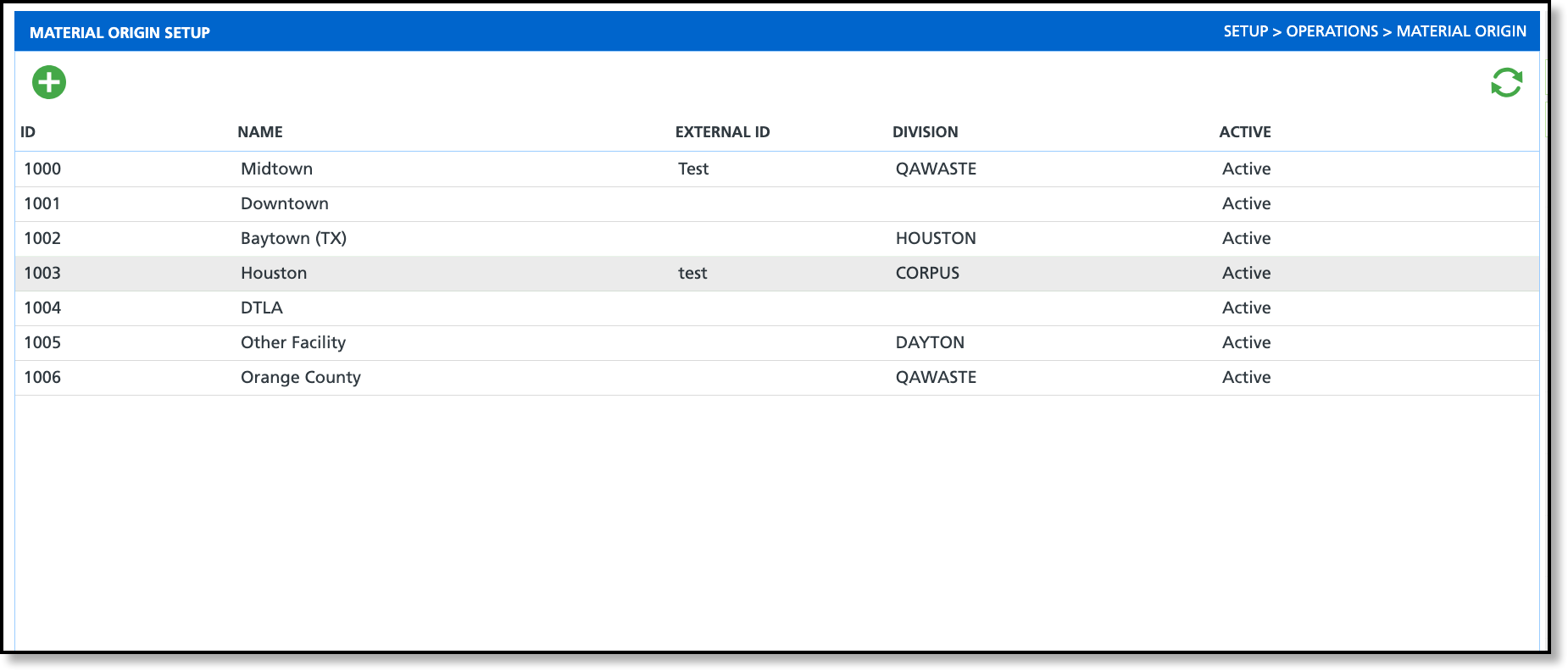Select ID 1000 cell
This screenshot has width=1568, height=671.
click(42, 169)
